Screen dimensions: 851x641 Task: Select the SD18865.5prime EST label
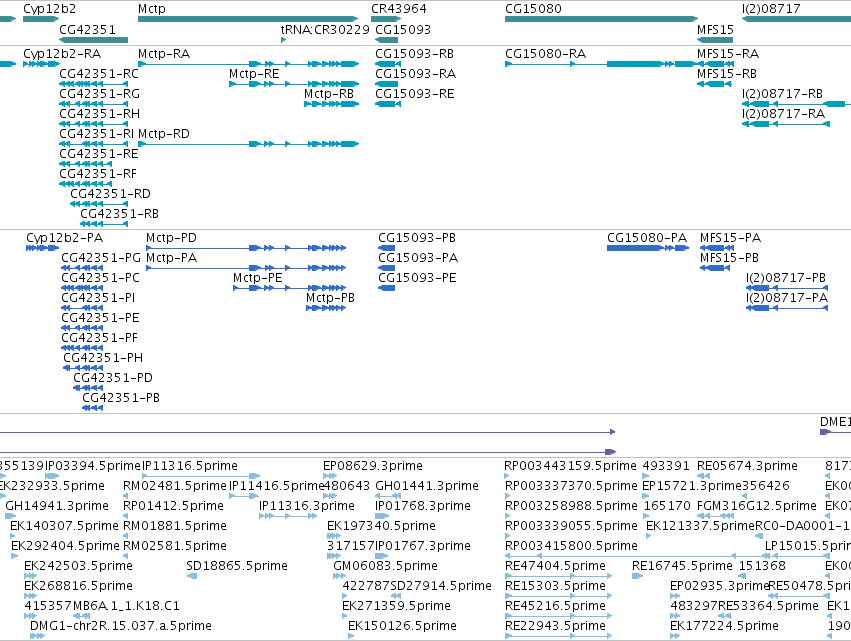coord(237,566)
